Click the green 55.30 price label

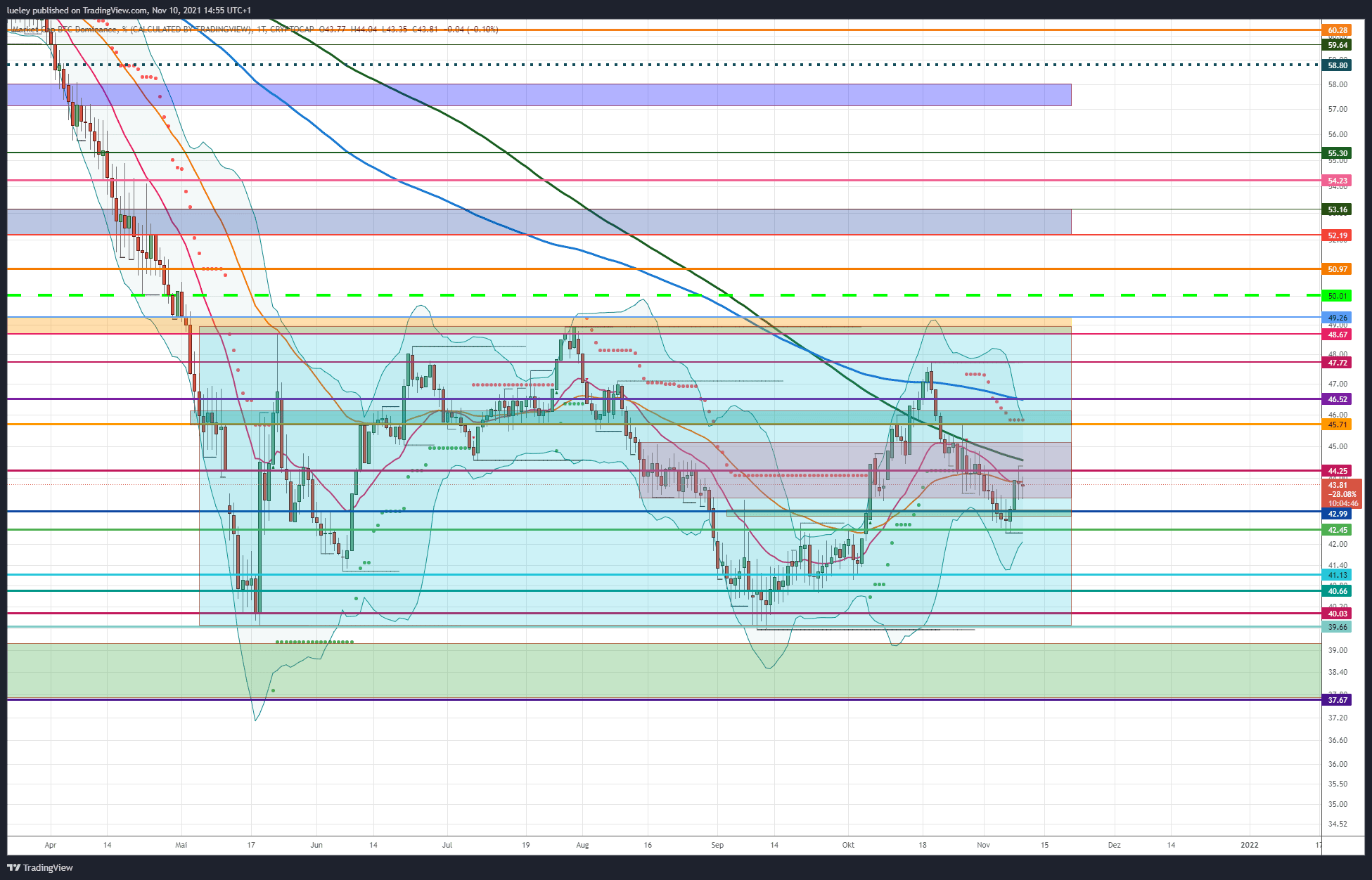coord(1338,153)
